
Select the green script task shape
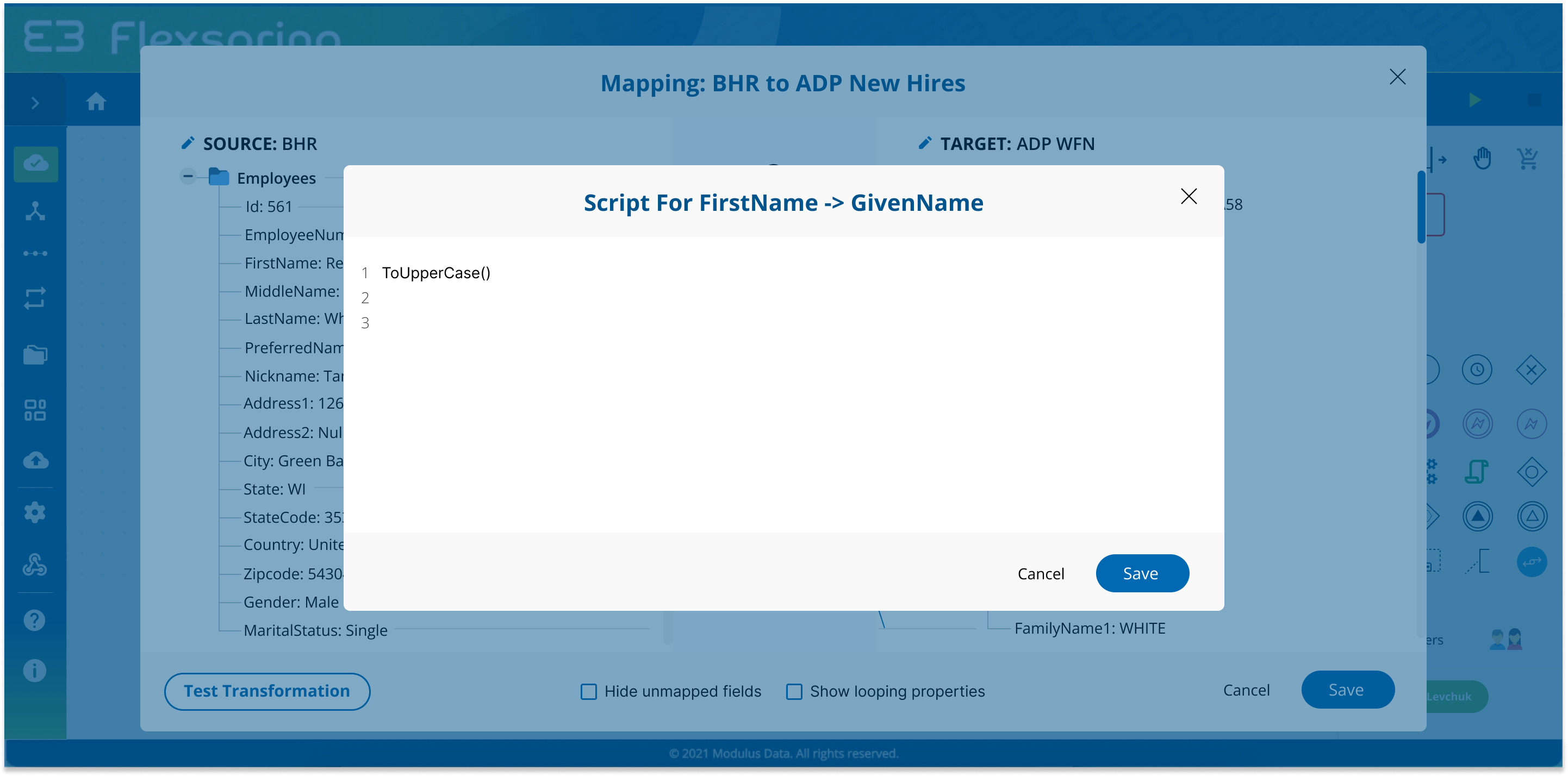pyautogui.click(x=1477, y=472)
